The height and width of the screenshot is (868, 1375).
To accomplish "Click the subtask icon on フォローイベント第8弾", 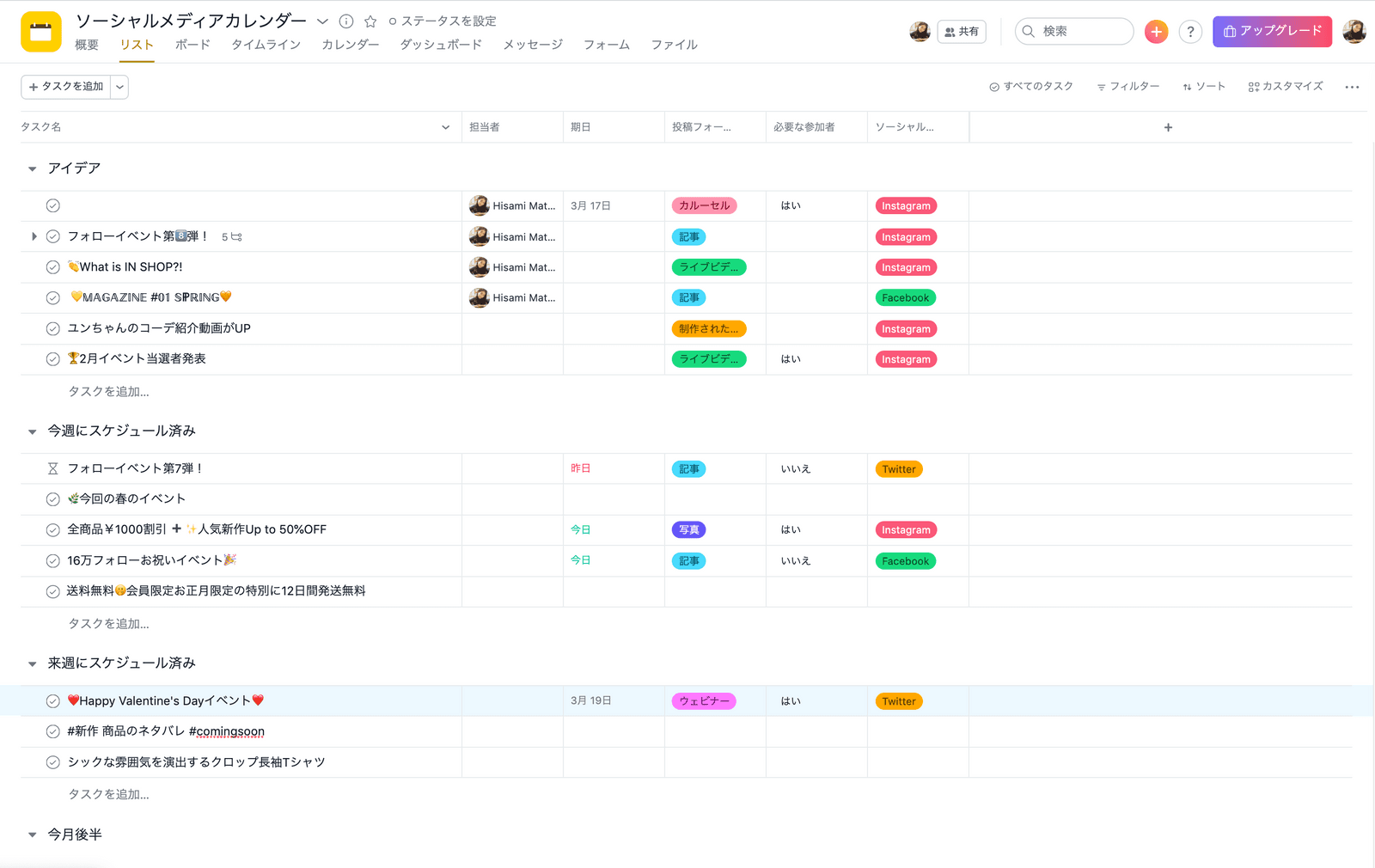I will [236, 237].
